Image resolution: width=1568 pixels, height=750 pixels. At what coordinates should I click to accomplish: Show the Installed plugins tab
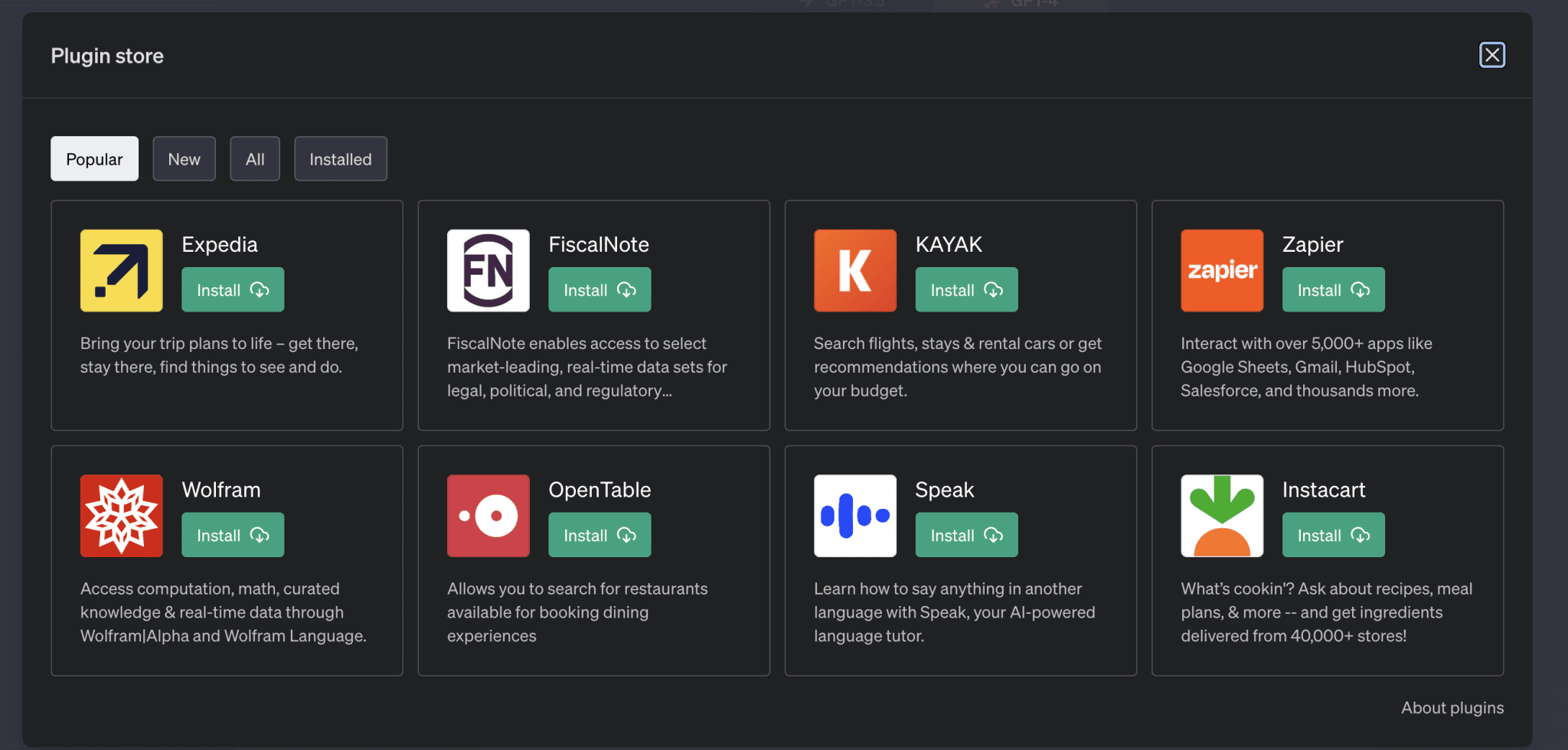(x=341, y=158)
